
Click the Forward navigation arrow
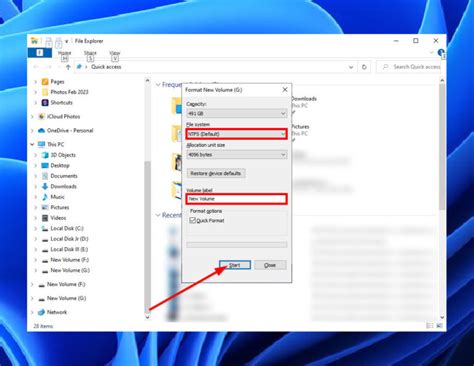(49, 67)
